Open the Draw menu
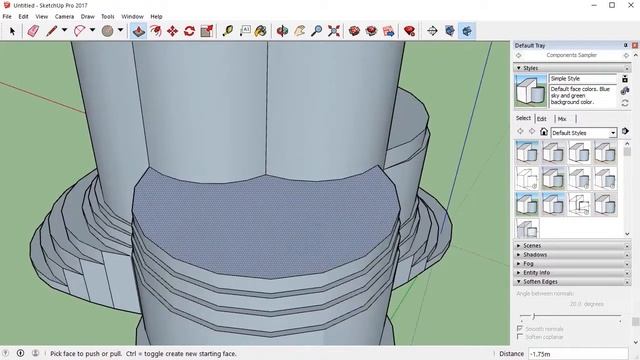Screen dimensions: 640x360 click(x=87, y=17)
